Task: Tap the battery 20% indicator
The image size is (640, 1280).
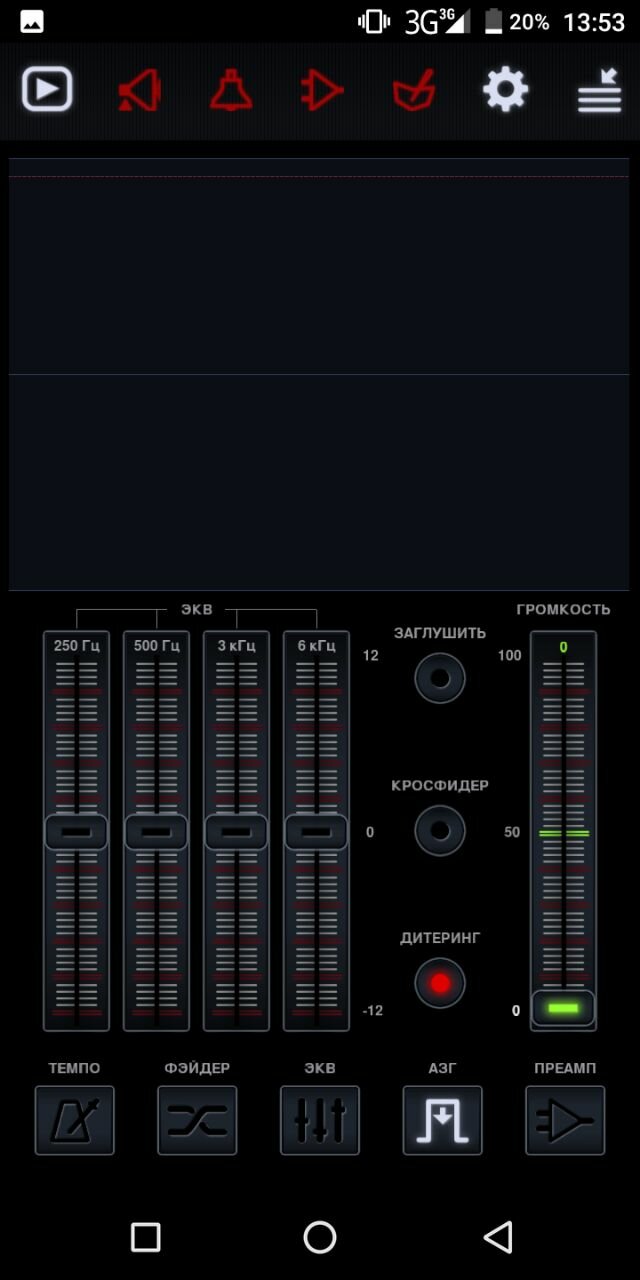Action: tap(518, 21)
